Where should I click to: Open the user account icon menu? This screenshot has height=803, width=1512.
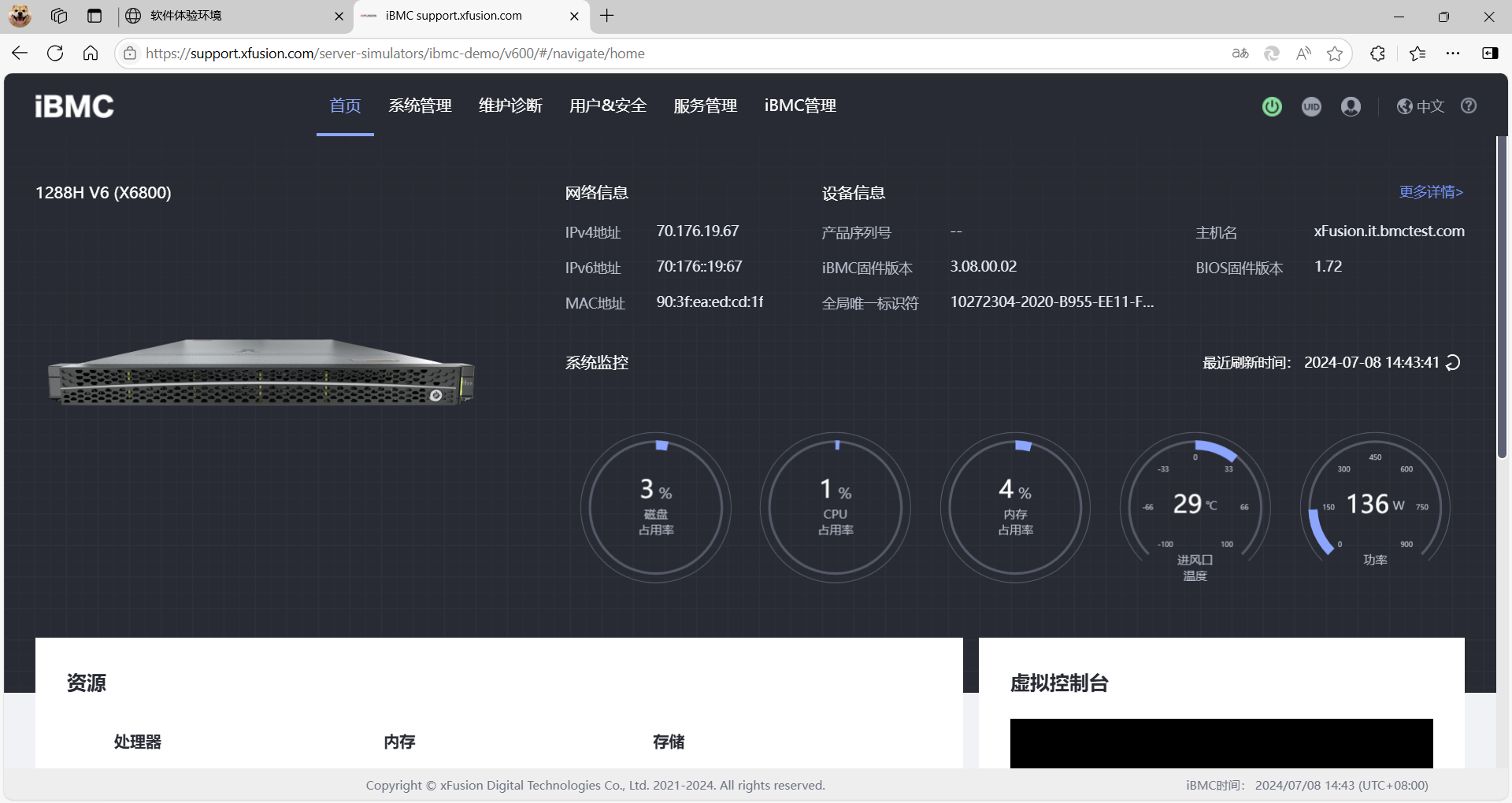click(1351, 106)
